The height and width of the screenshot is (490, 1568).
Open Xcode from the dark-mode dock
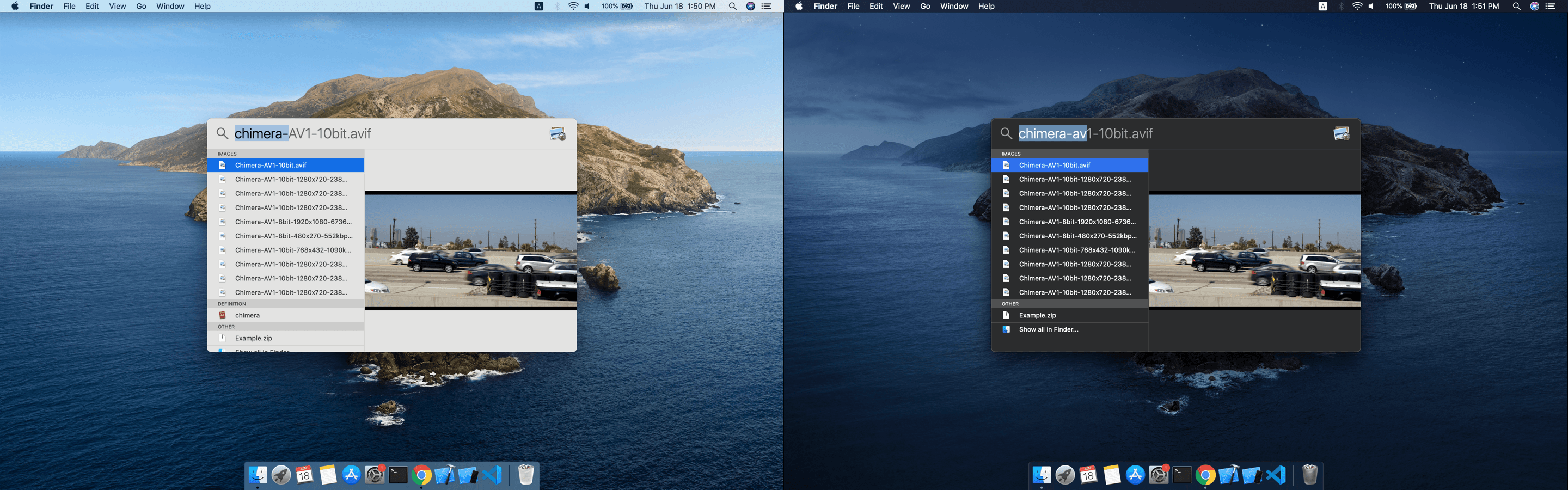(1228, 475)
